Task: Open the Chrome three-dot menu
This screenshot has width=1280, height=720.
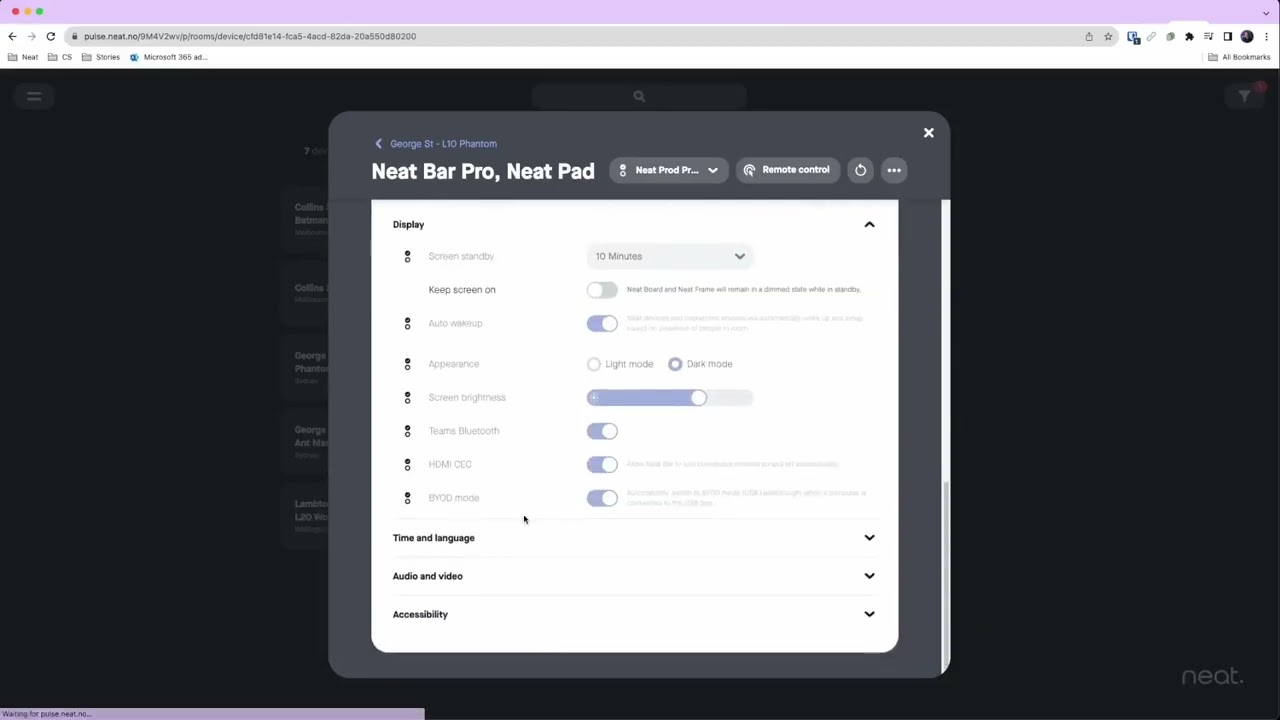Action: point(1266,36)
